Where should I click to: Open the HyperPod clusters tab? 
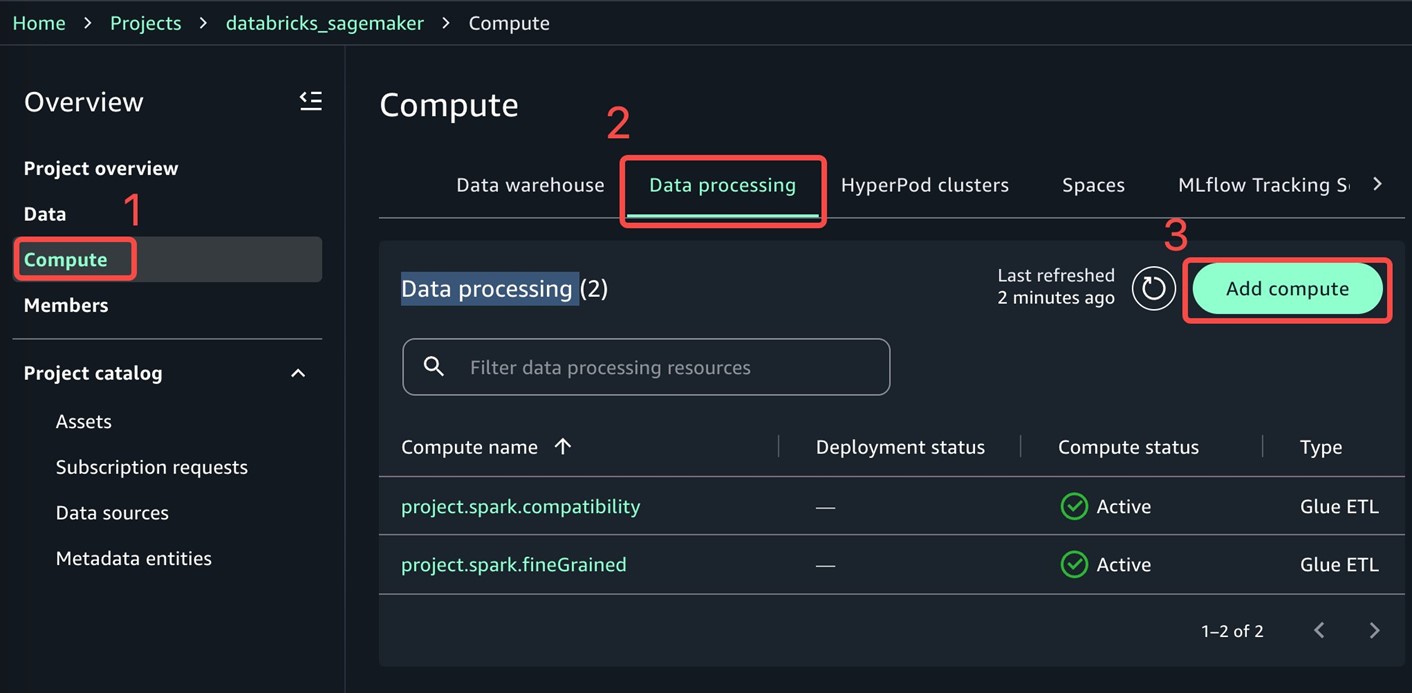pos(924,185)
